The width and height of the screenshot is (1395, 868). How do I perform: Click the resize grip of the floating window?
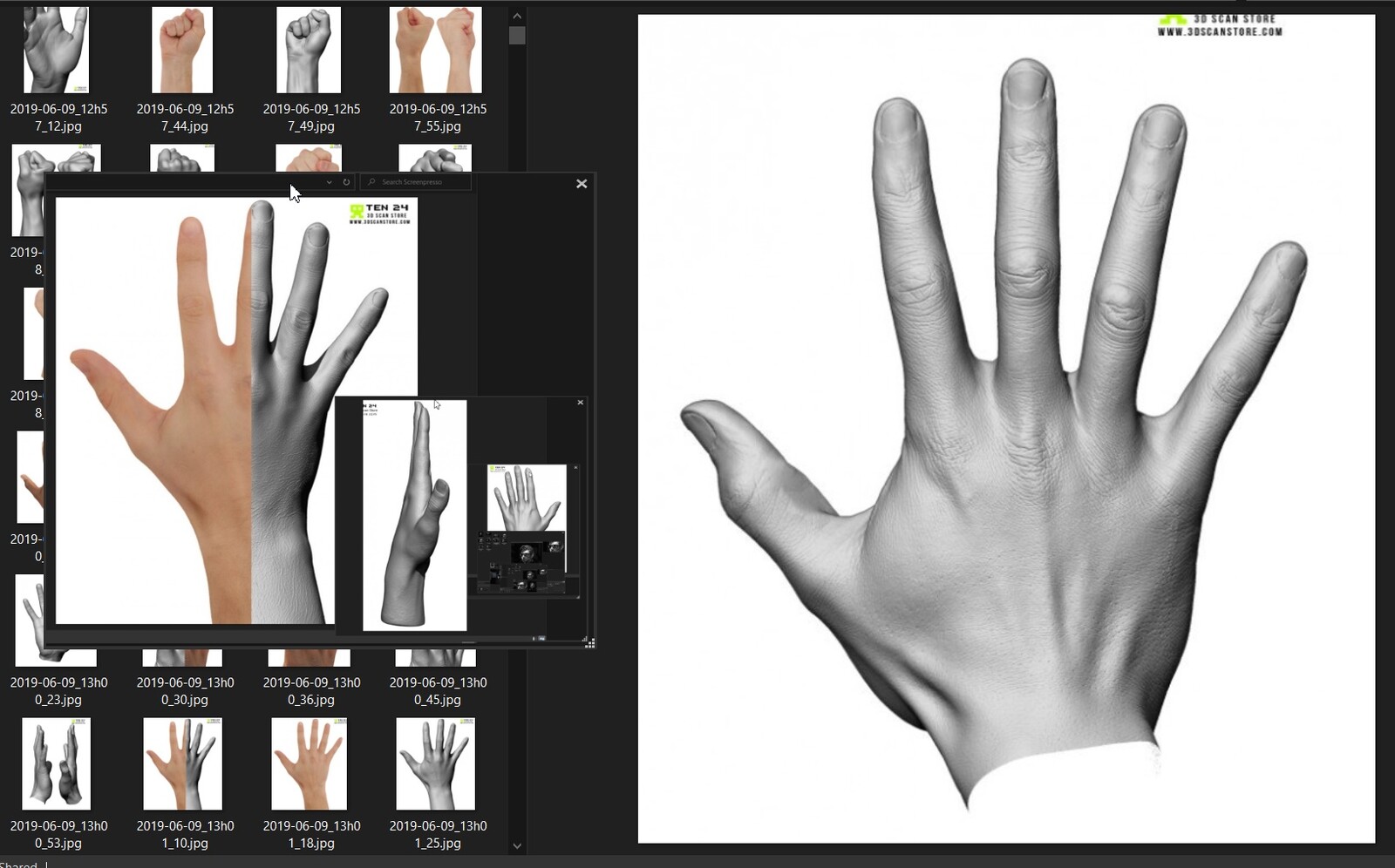click(590, 643)
